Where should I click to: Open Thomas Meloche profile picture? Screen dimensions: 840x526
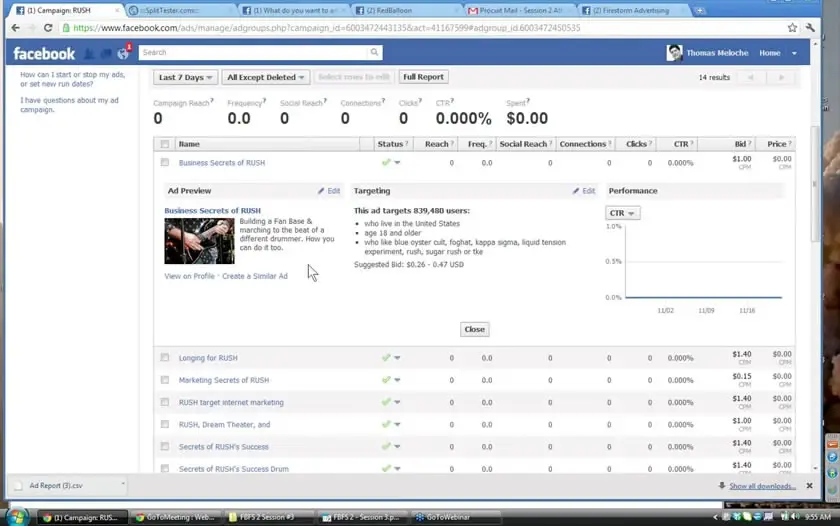674,52
